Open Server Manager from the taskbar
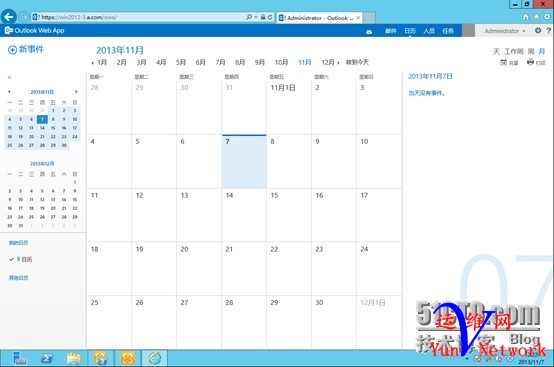Image resolution: width=554 pixels, height=367 pixels. click(x=19, y=358)
